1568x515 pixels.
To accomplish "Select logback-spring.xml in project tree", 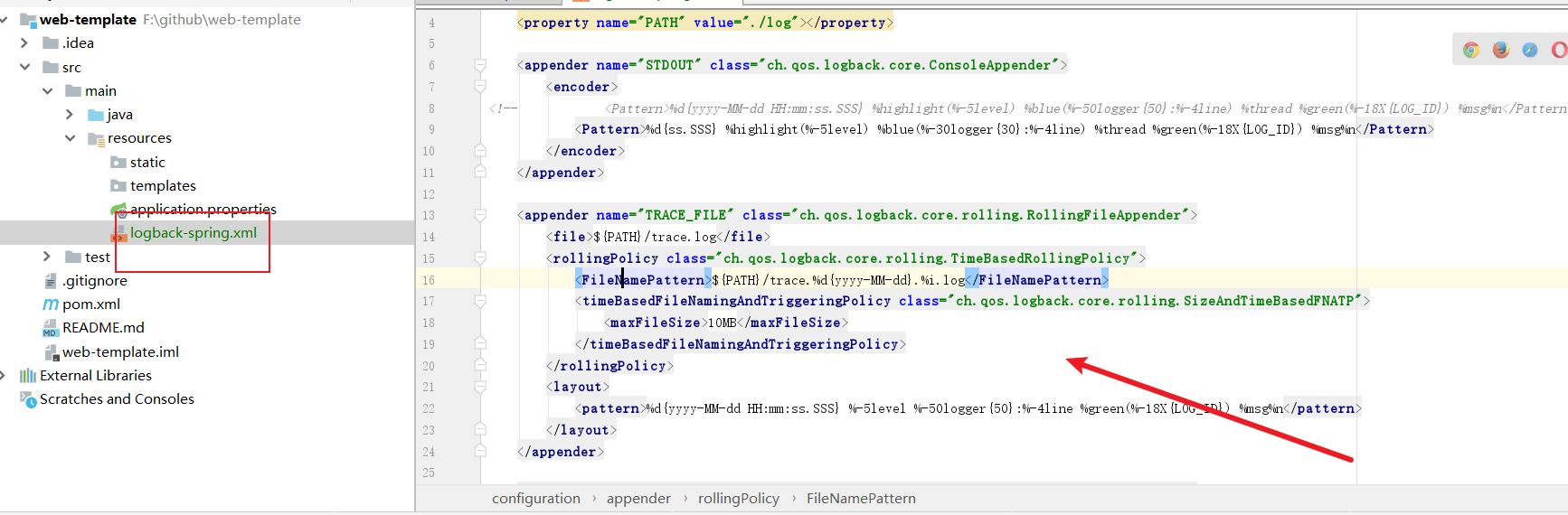I will click(x=193, y=233).
